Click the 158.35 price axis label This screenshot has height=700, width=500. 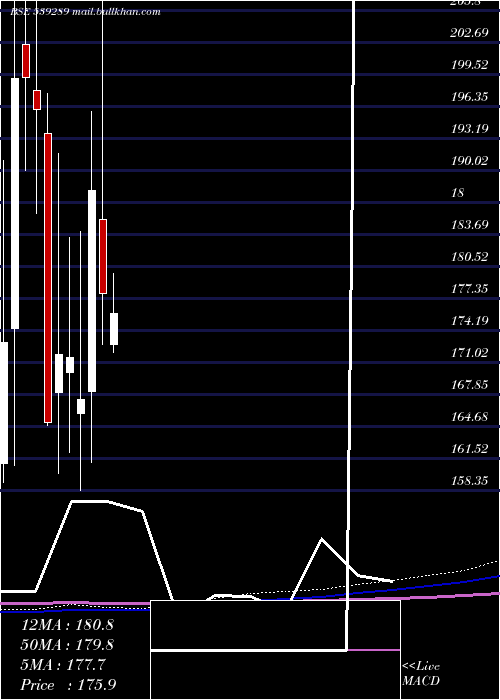click(469, 481)
